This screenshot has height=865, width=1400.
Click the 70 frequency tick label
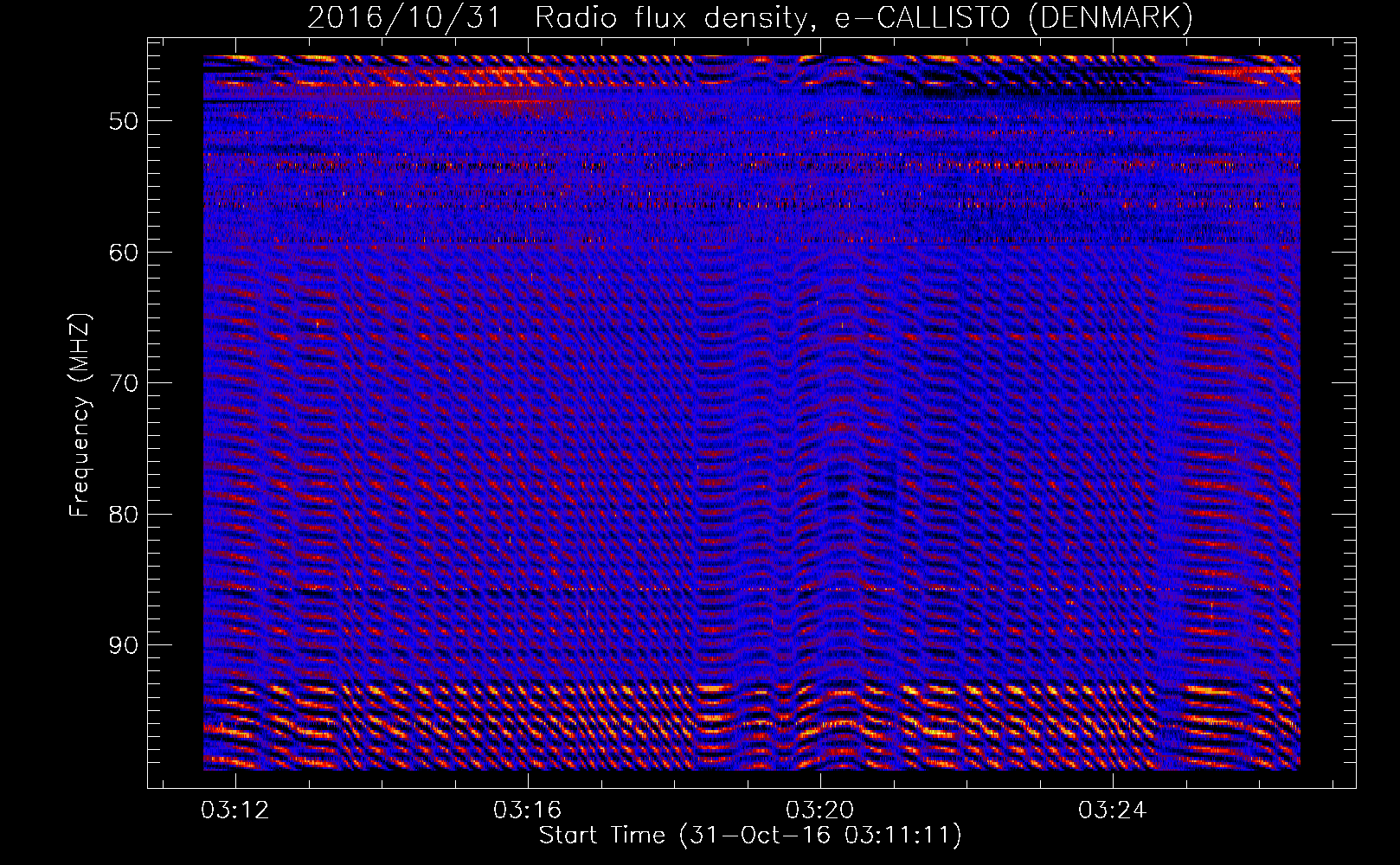[x=124, y=383]
